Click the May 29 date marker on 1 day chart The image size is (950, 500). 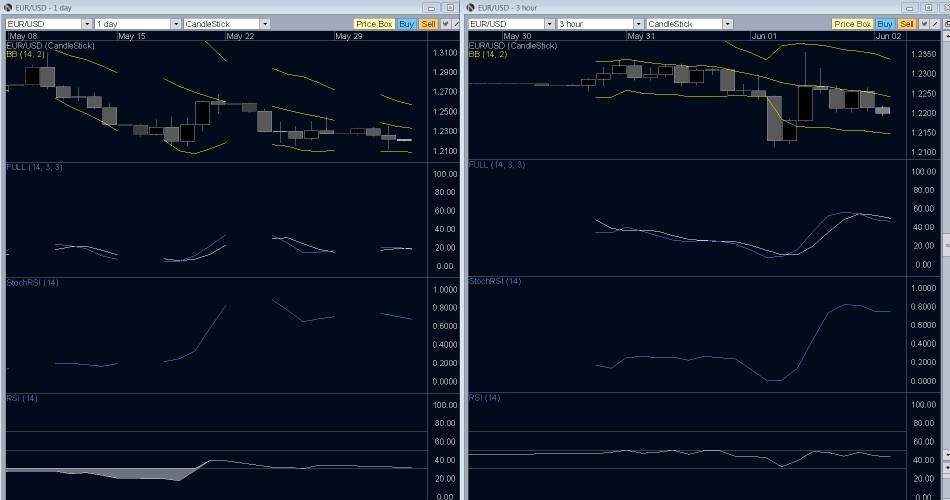pyautogui.click(x=348, y=36)
